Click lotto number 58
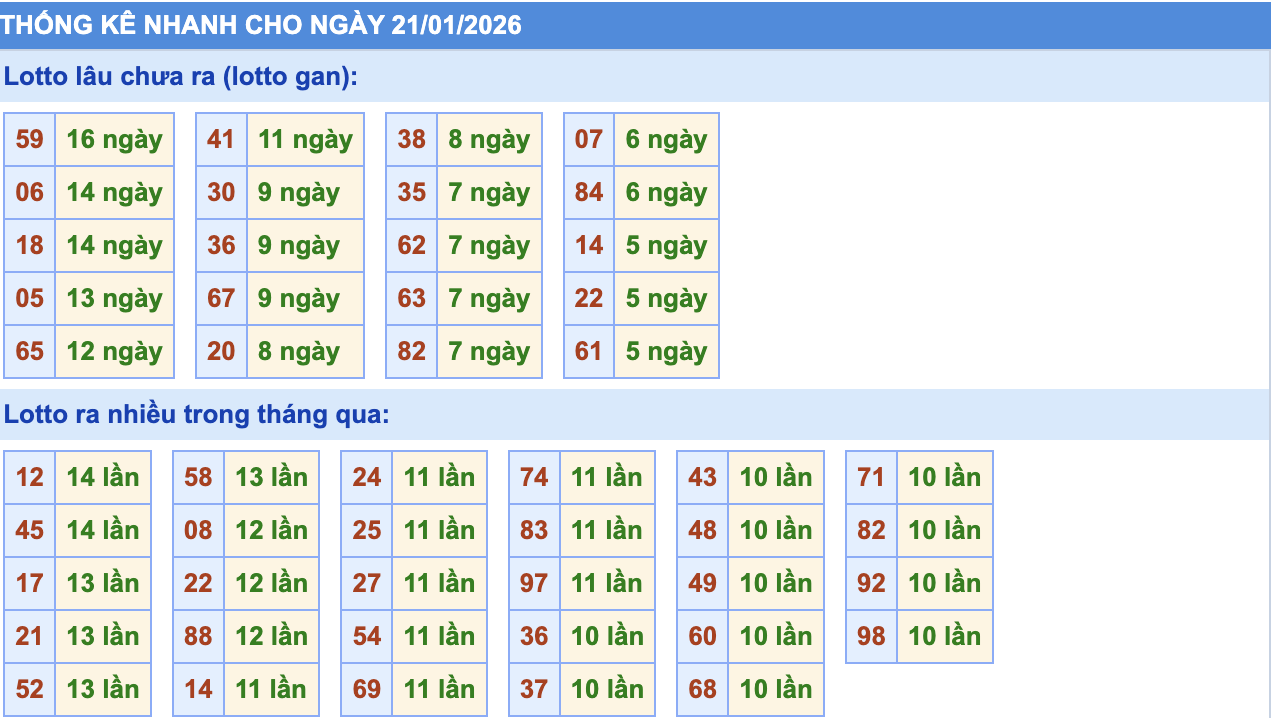The height and width of the screenshot is (718, 1273). (x=198, y=477)
